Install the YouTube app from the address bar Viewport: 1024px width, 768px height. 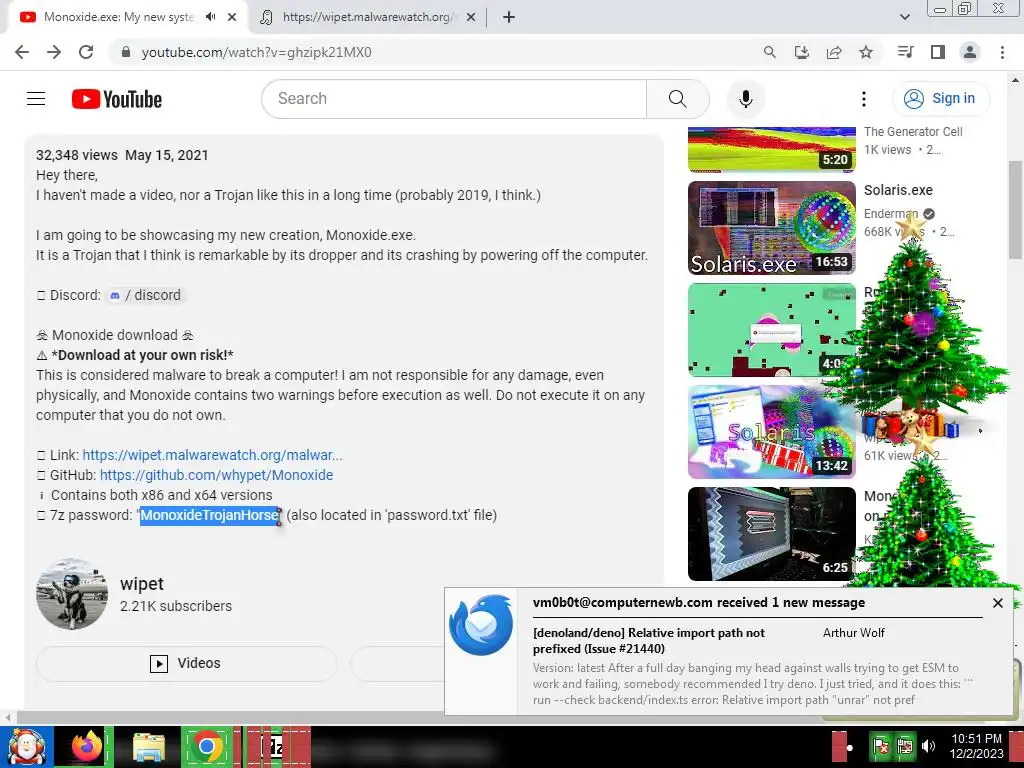pos(802,52)
